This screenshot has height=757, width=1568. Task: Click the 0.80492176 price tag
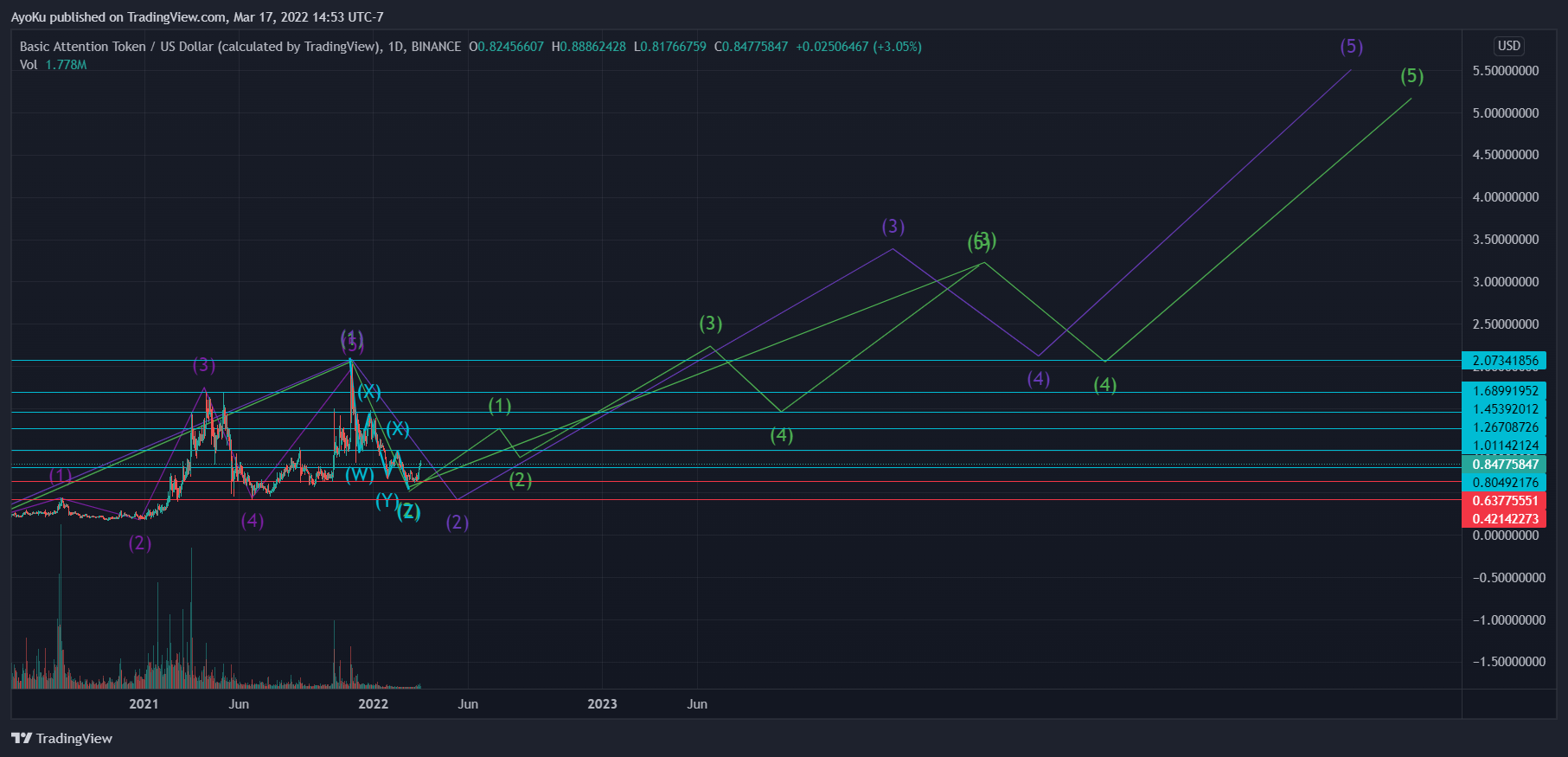click(x=1505, y=483)
